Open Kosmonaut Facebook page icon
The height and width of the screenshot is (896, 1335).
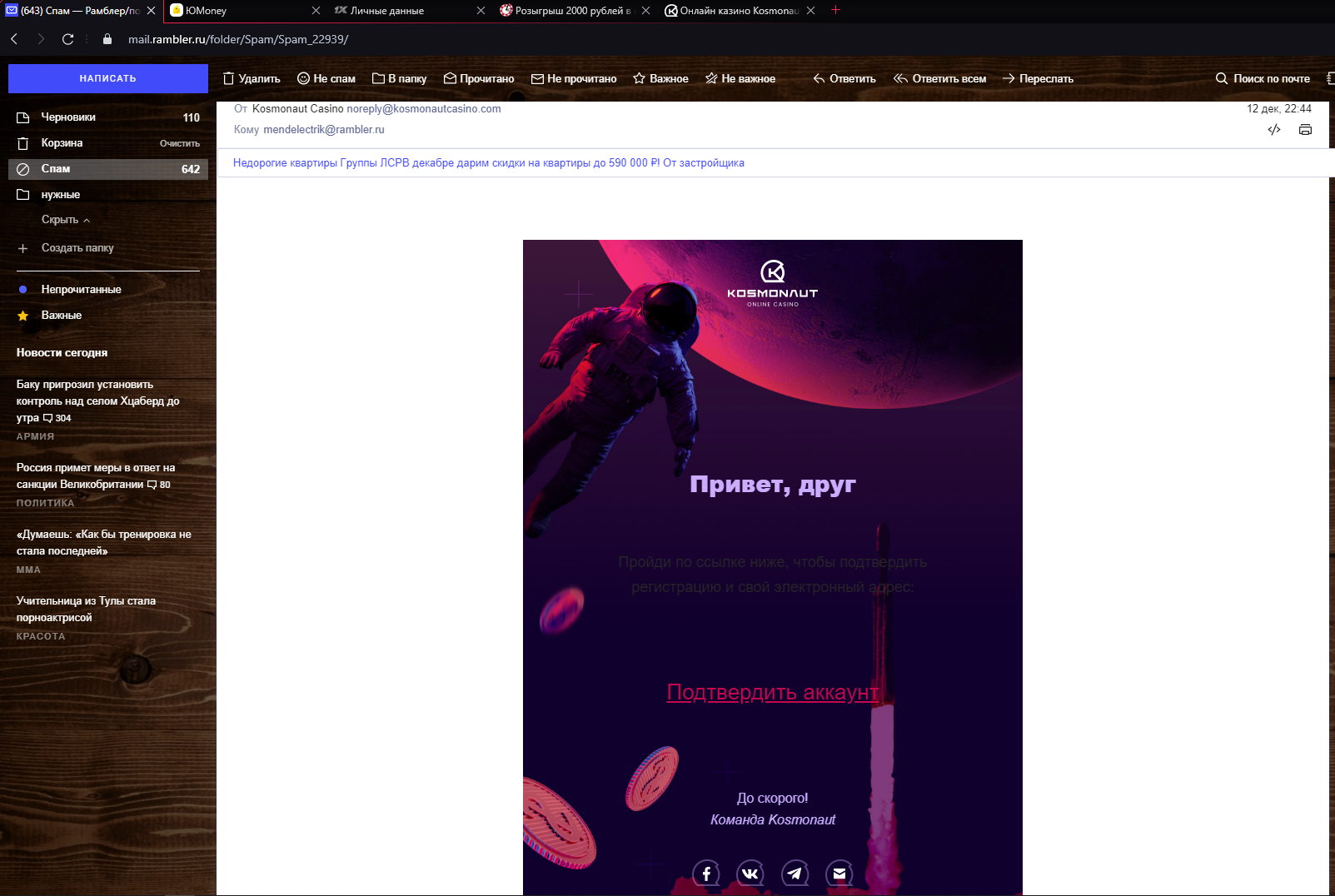click(706, 874)
